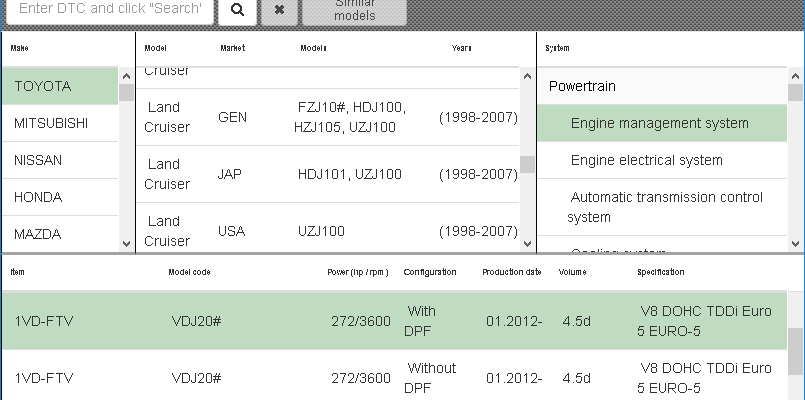Image resolution: width=805 pixels, height=400 pixels.
Task: Click down arrow of Model list scrollbar
Action: point(527,244)
